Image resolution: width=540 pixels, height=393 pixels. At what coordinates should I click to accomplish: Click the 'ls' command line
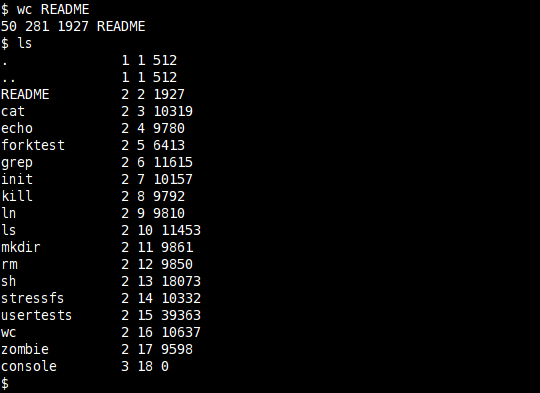pyautogui.click(x=17, y=43)
